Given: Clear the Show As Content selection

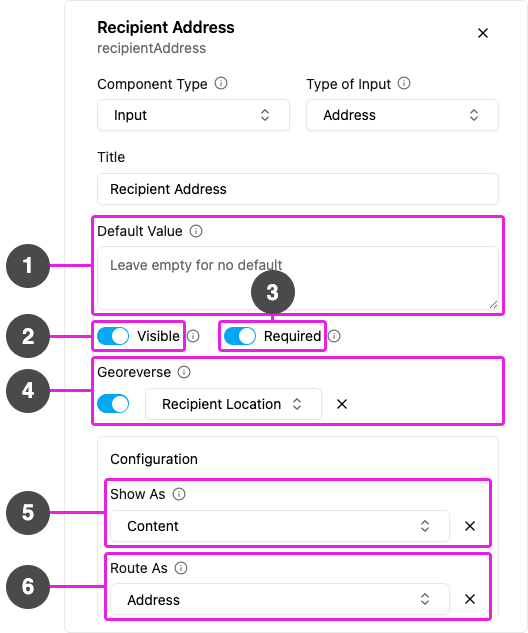Looking at the screenshot, I should 470,526.
